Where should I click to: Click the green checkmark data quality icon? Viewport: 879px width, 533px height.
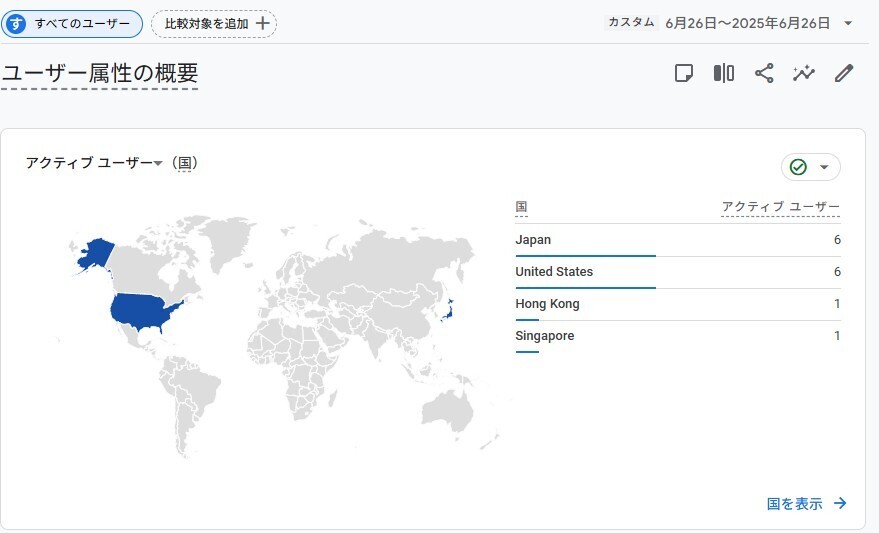pos(798,167)
